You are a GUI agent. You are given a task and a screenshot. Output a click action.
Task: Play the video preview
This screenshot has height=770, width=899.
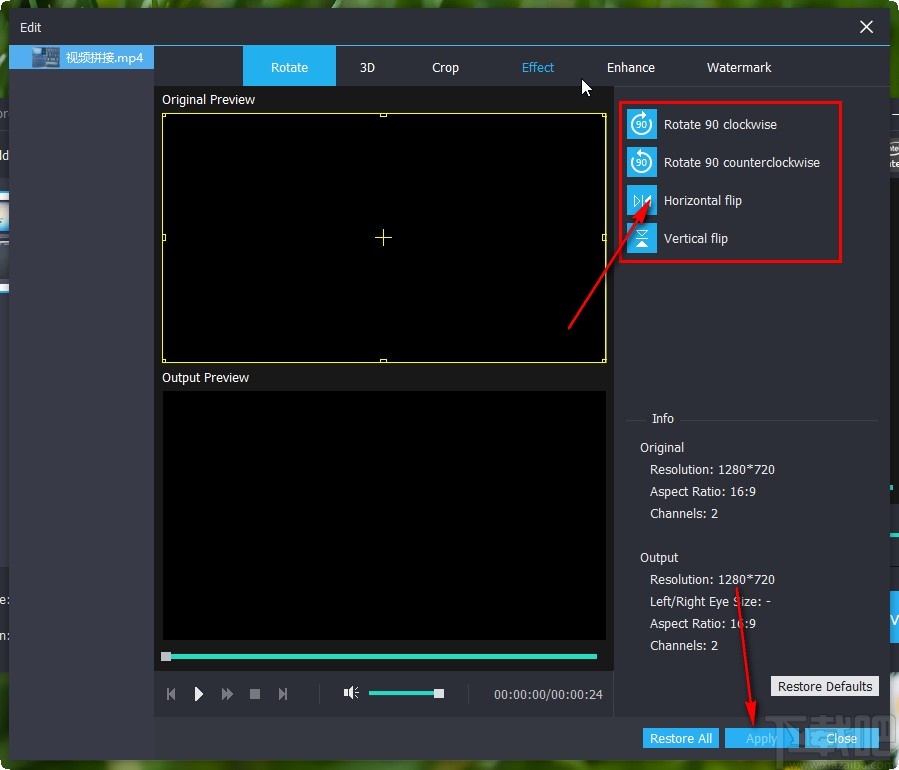pyautogui.click(x=198, y=694)
